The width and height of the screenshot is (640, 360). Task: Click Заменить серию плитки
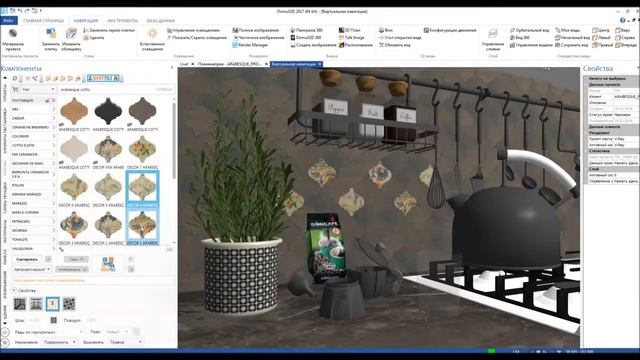coord(109,30)
